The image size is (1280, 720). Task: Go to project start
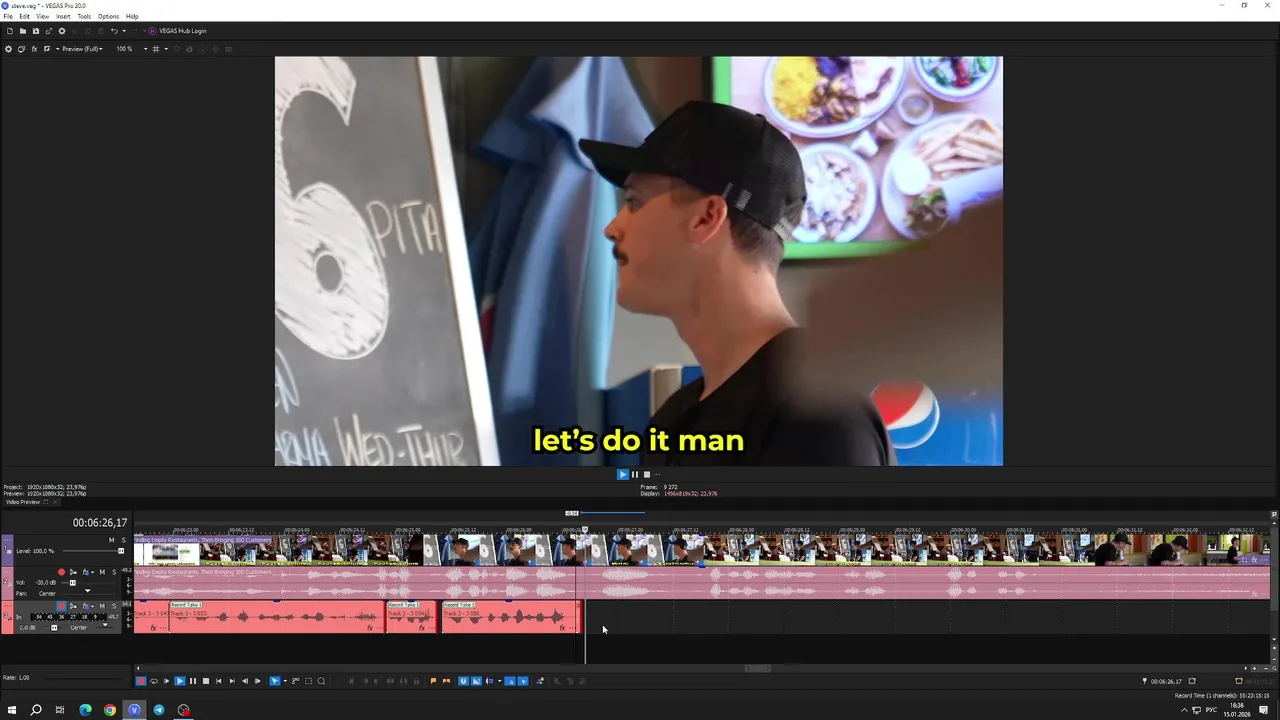218,681
